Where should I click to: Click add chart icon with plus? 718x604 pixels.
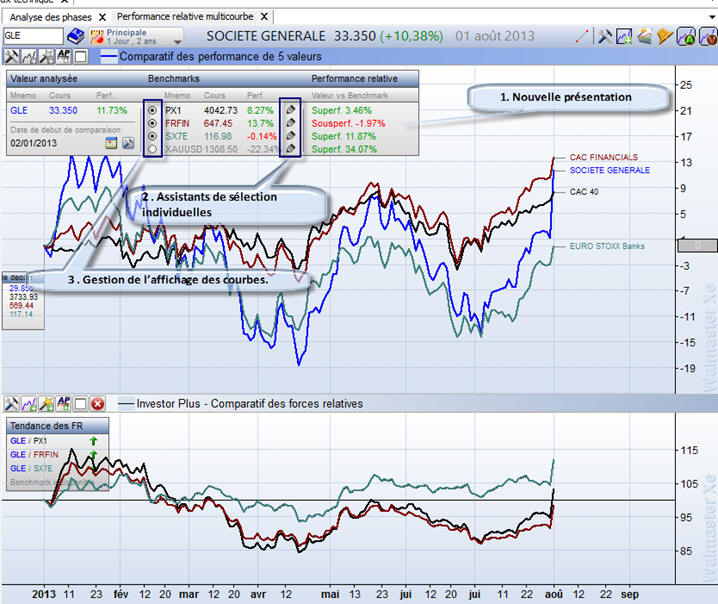pos(624,36)
